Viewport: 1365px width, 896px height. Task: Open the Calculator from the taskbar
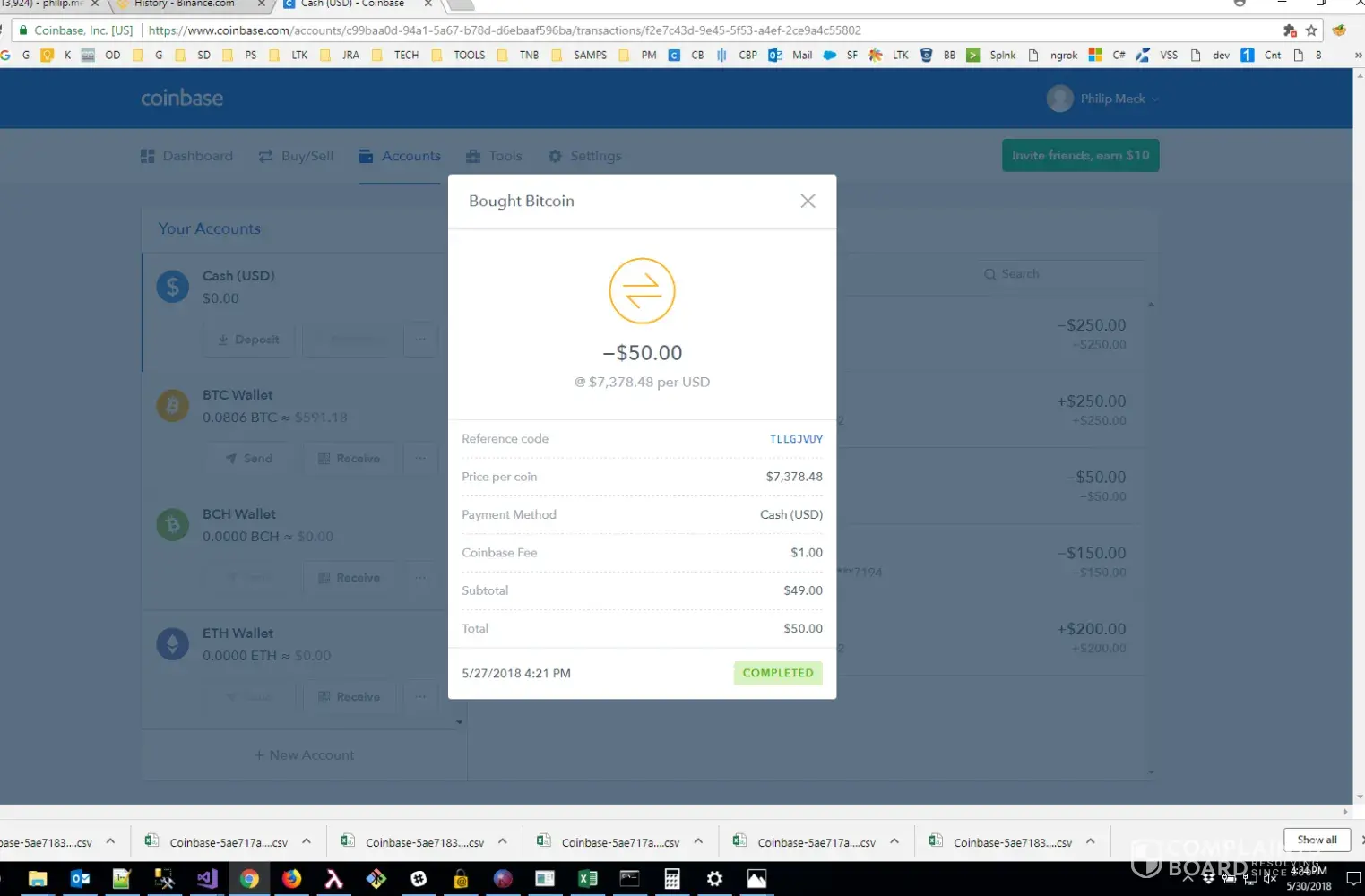tap(671, 879)
